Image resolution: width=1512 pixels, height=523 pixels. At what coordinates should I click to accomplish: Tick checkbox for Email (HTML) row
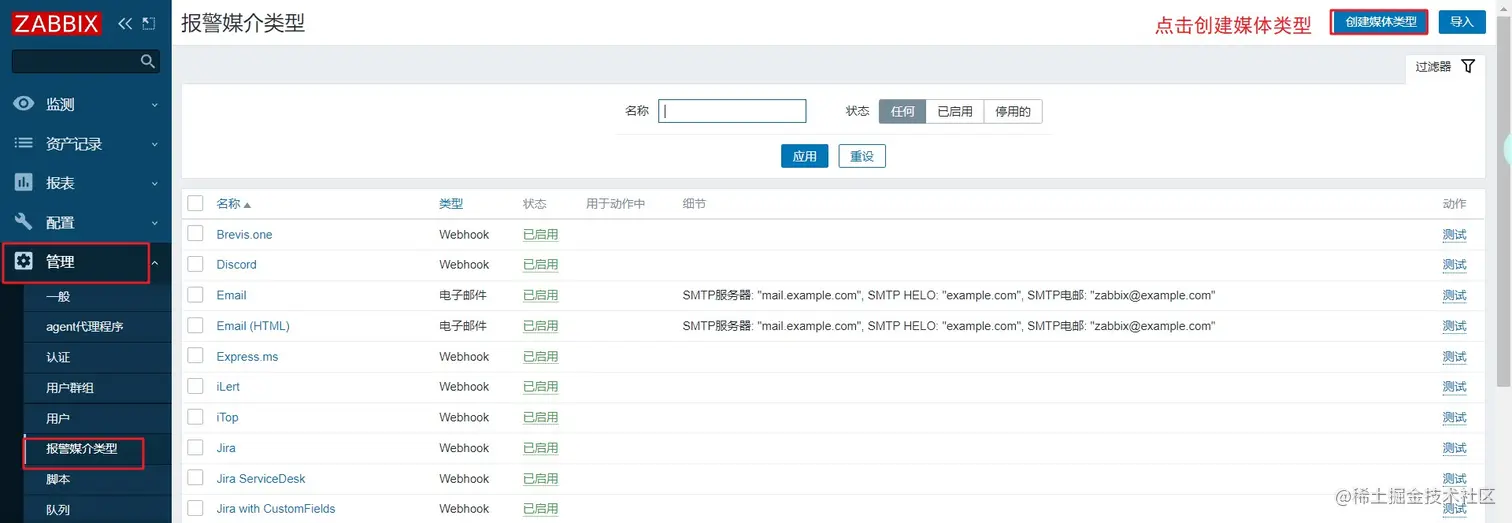pyautogui.click(x=195, y=326)
